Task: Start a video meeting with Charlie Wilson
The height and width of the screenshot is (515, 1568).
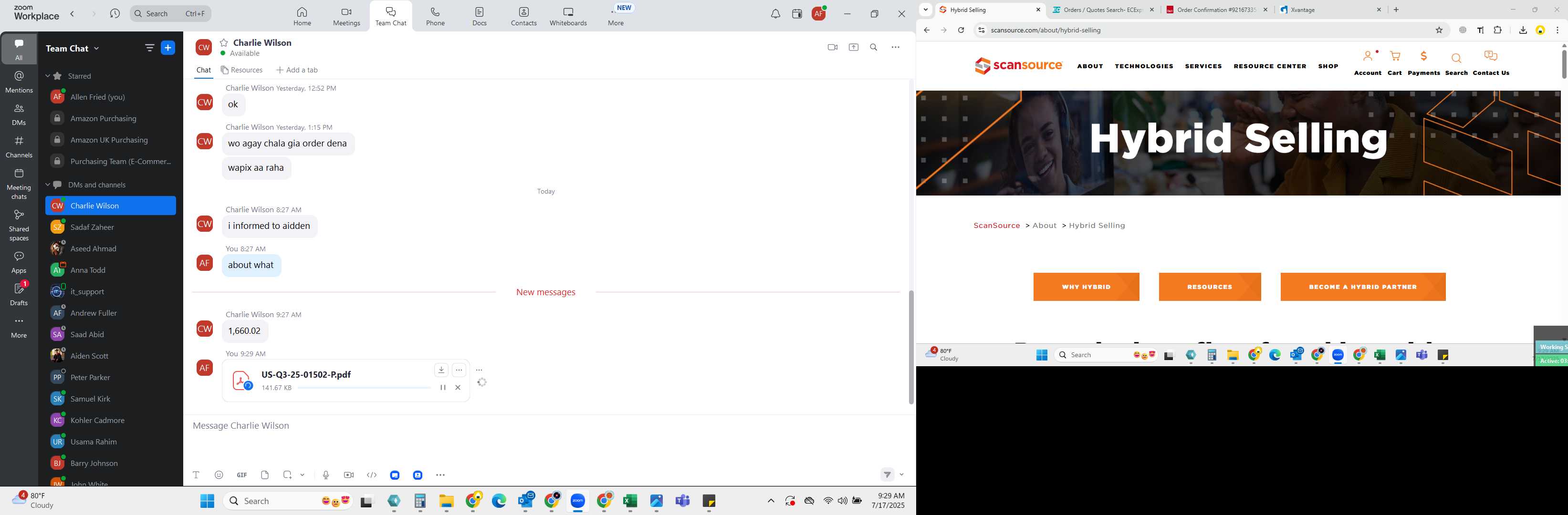Action: 832,47
